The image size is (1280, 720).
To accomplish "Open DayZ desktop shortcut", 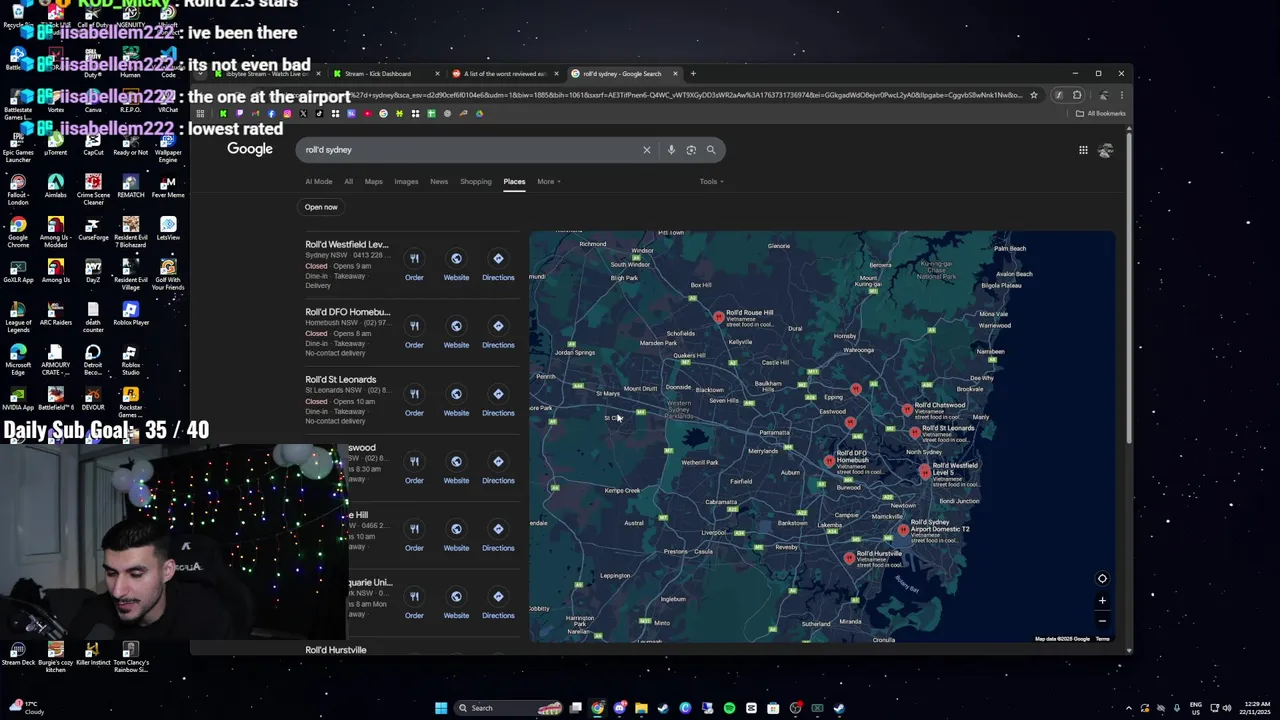I will 93,271.
